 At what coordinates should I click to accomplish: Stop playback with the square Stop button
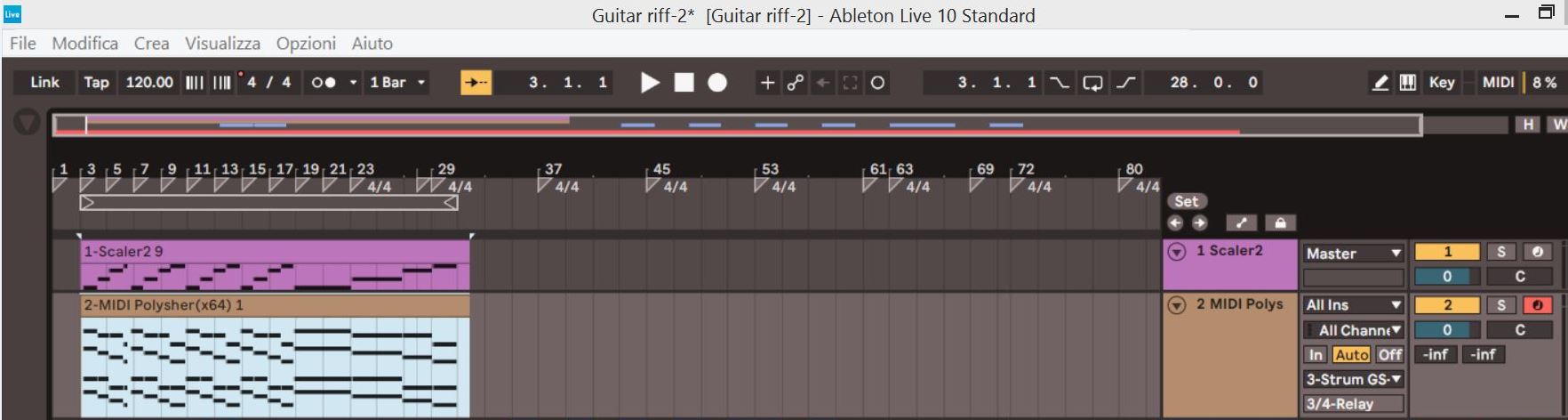[684, 83]
